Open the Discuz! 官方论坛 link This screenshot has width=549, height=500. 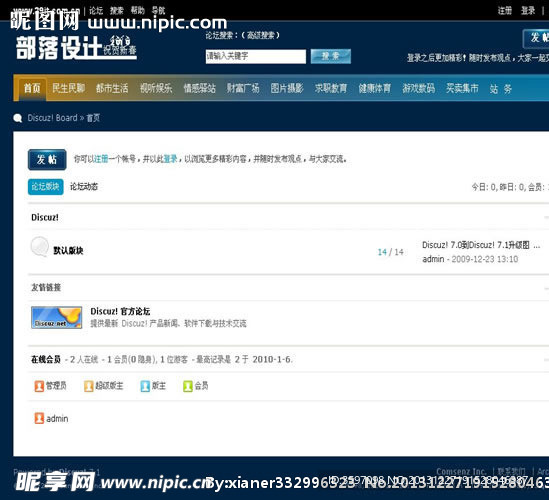point(120,311)
